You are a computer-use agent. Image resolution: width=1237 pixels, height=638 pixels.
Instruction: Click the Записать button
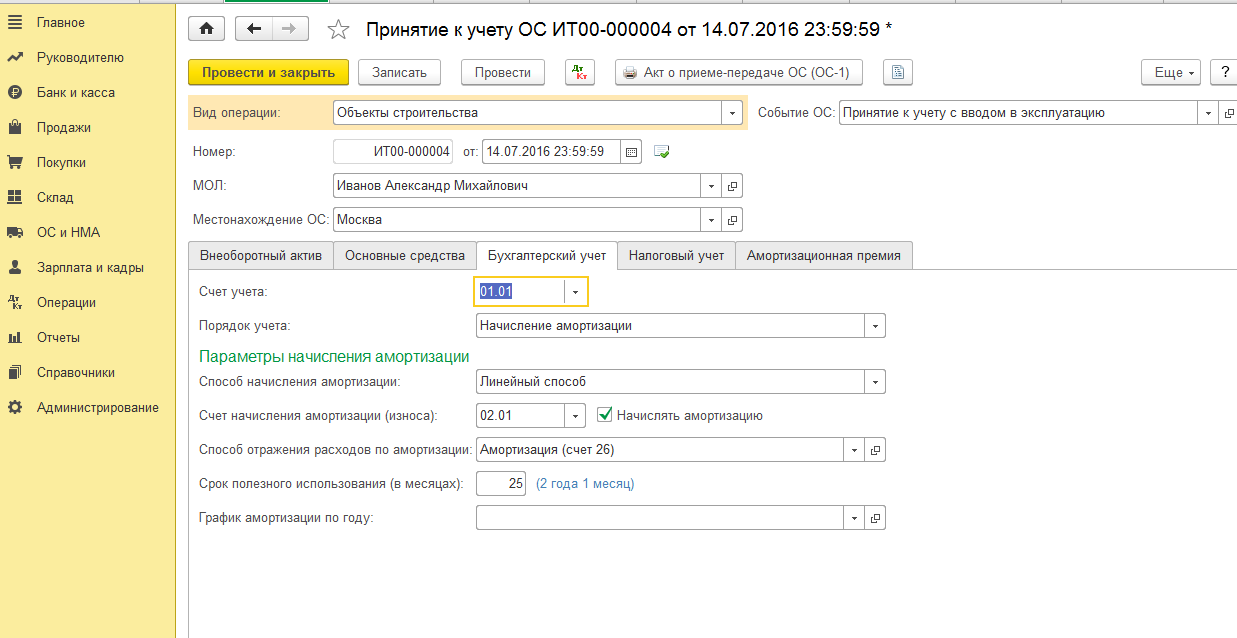tap(399, 72)
